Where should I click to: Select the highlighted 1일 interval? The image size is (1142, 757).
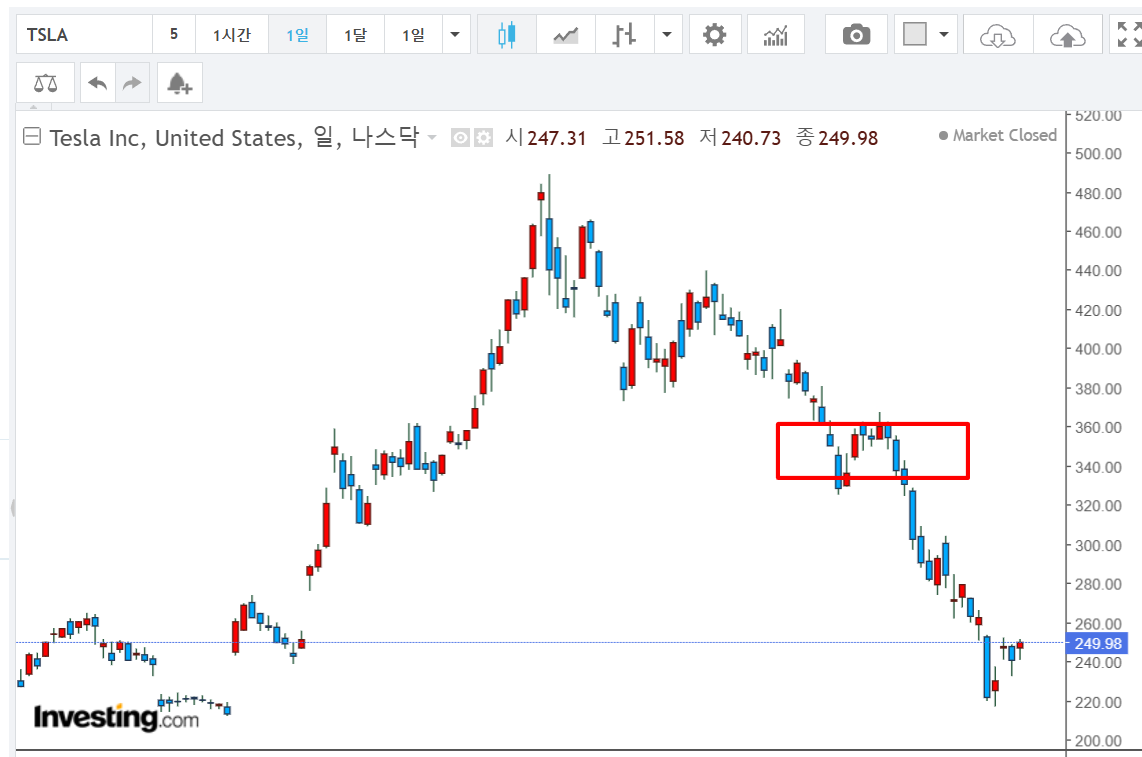297,34
